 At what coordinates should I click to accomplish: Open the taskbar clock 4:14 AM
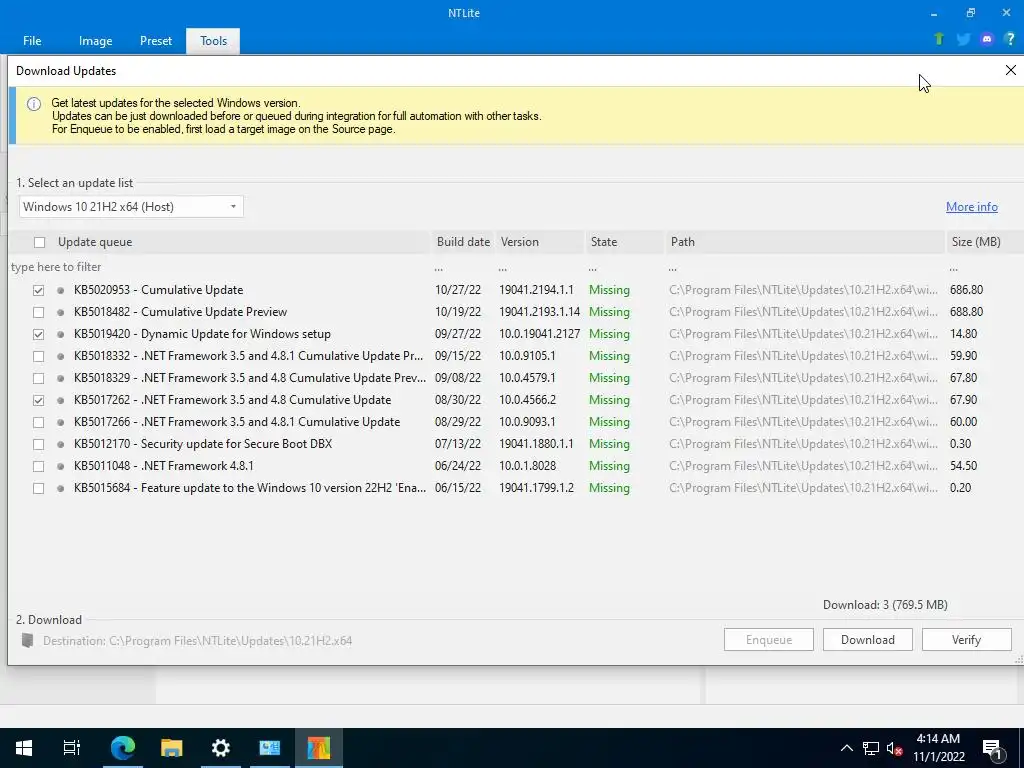(938, 748)
